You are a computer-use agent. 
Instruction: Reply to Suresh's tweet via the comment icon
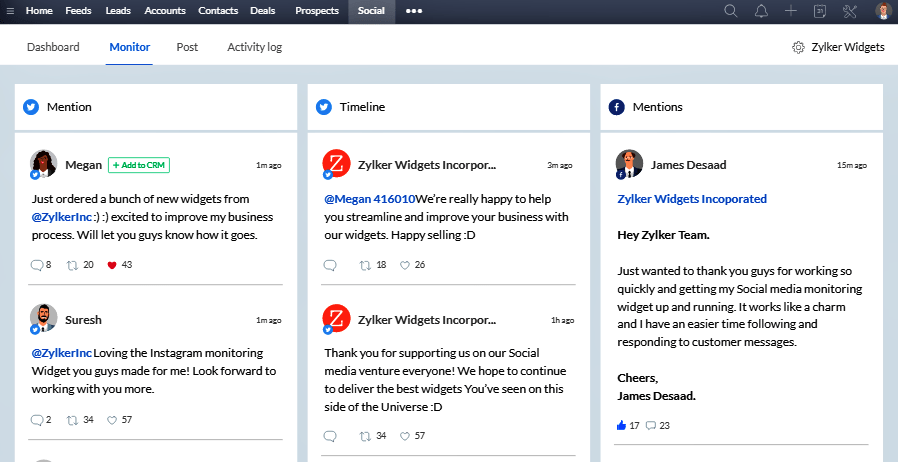click(x=37, y=420)
